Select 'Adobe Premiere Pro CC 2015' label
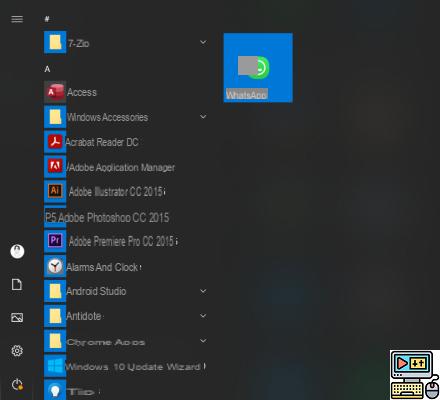 click(x=122, y=241)
